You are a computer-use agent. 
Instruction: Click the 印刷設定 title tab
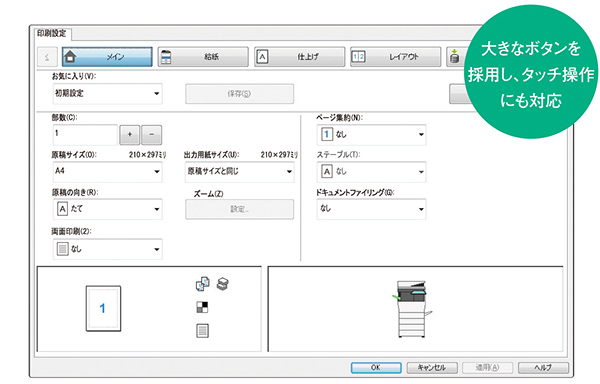pyautogui.click(x=52, y=33)
